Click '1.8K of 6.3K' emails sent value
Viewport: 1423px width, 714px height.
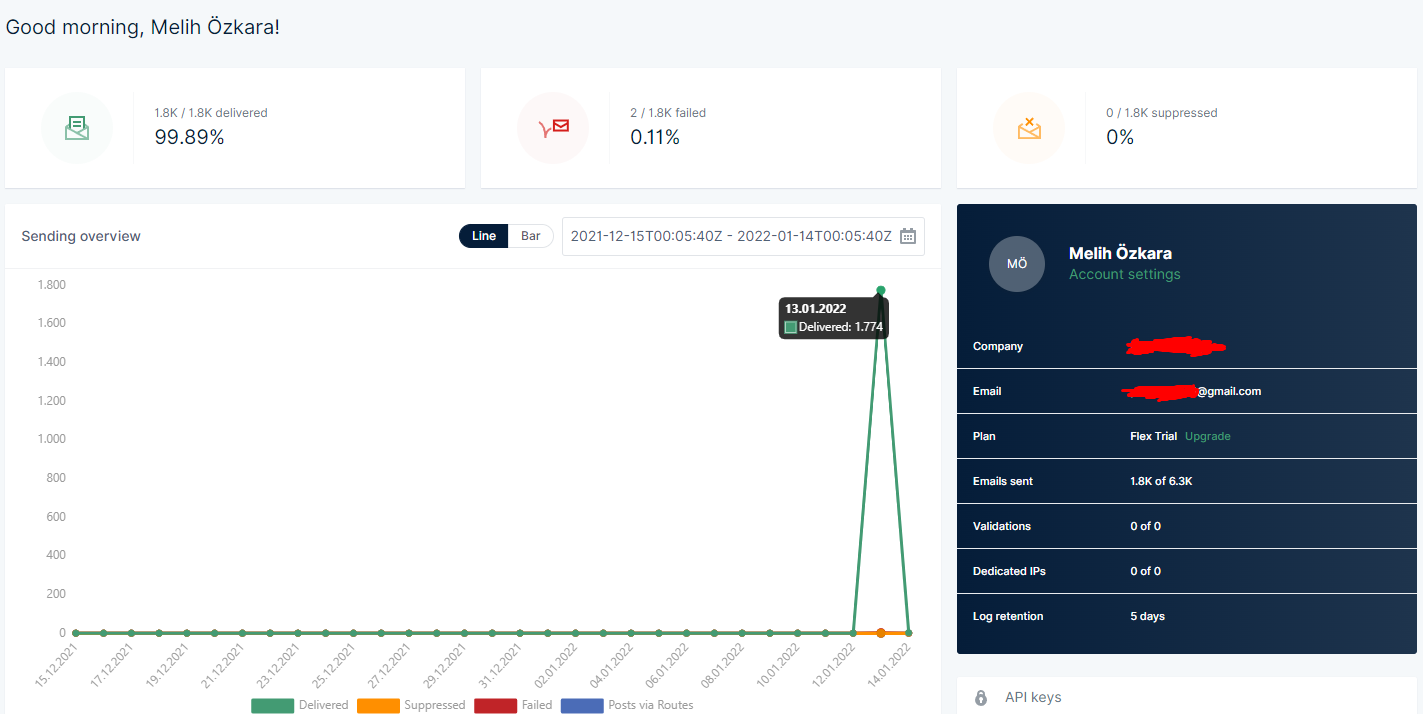pyautogui.click(x=1161, y=481)
